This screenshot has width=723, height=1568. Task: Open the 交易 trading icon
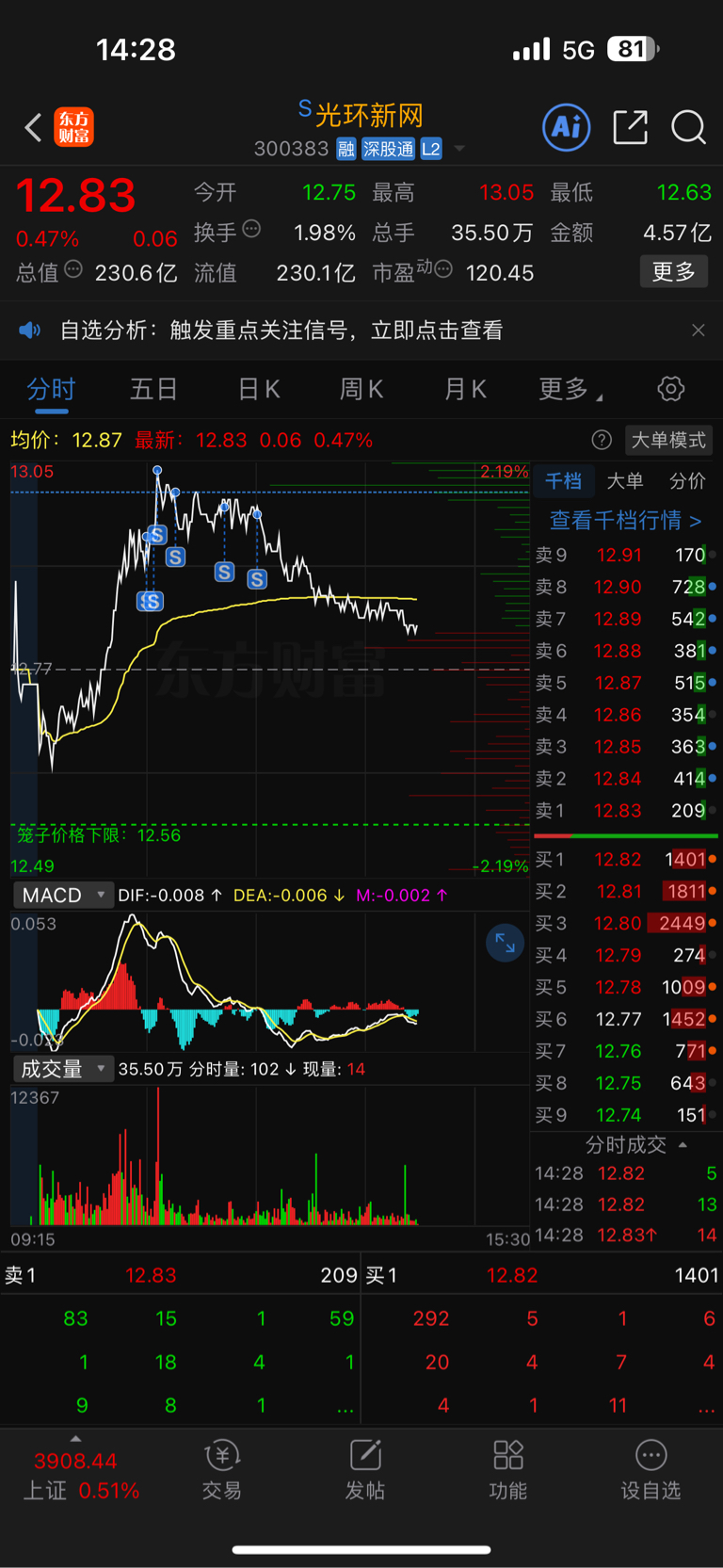(x=222, y=1470)
